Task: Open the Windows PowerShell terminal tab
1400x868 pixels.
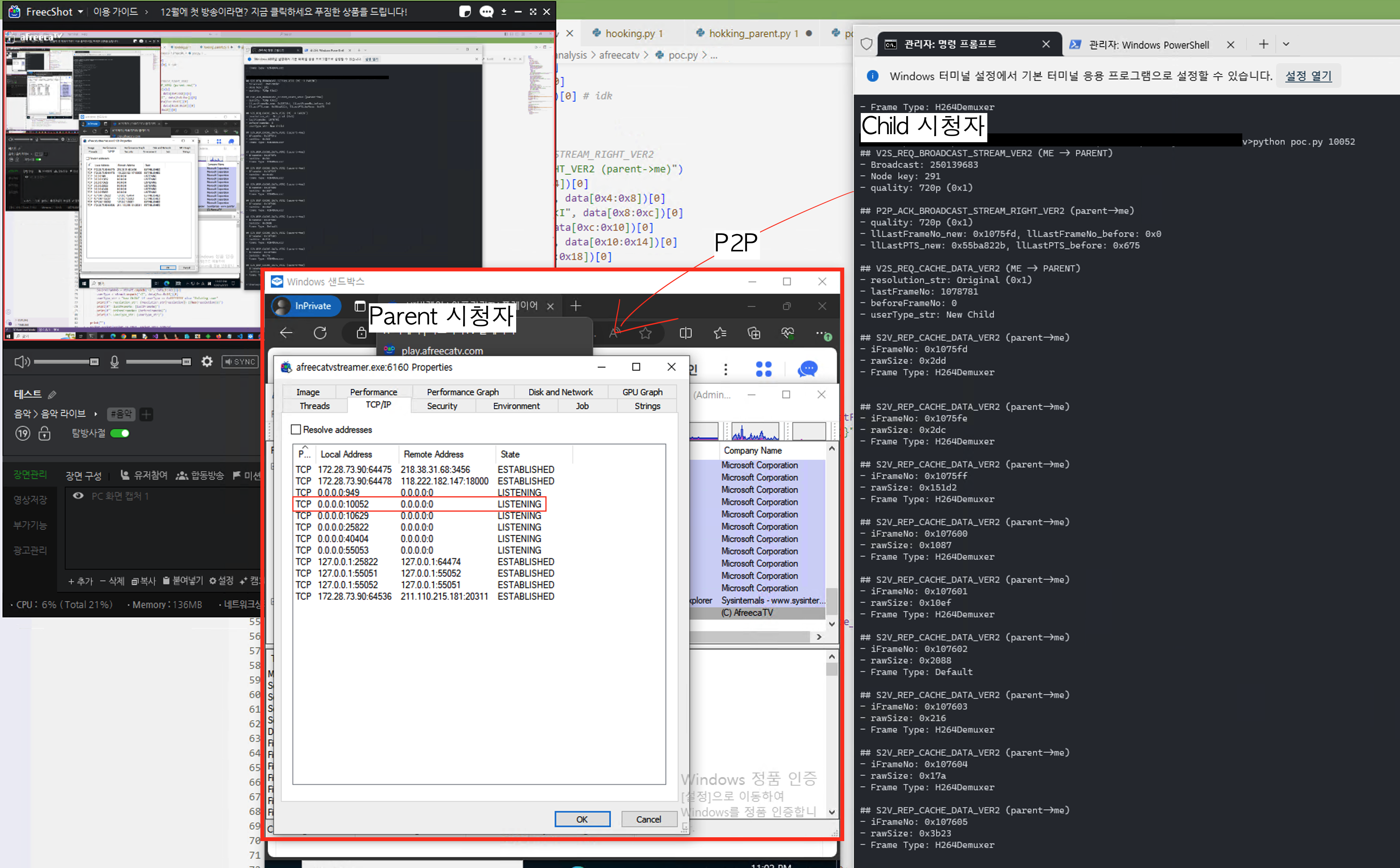Action: 1148,45
